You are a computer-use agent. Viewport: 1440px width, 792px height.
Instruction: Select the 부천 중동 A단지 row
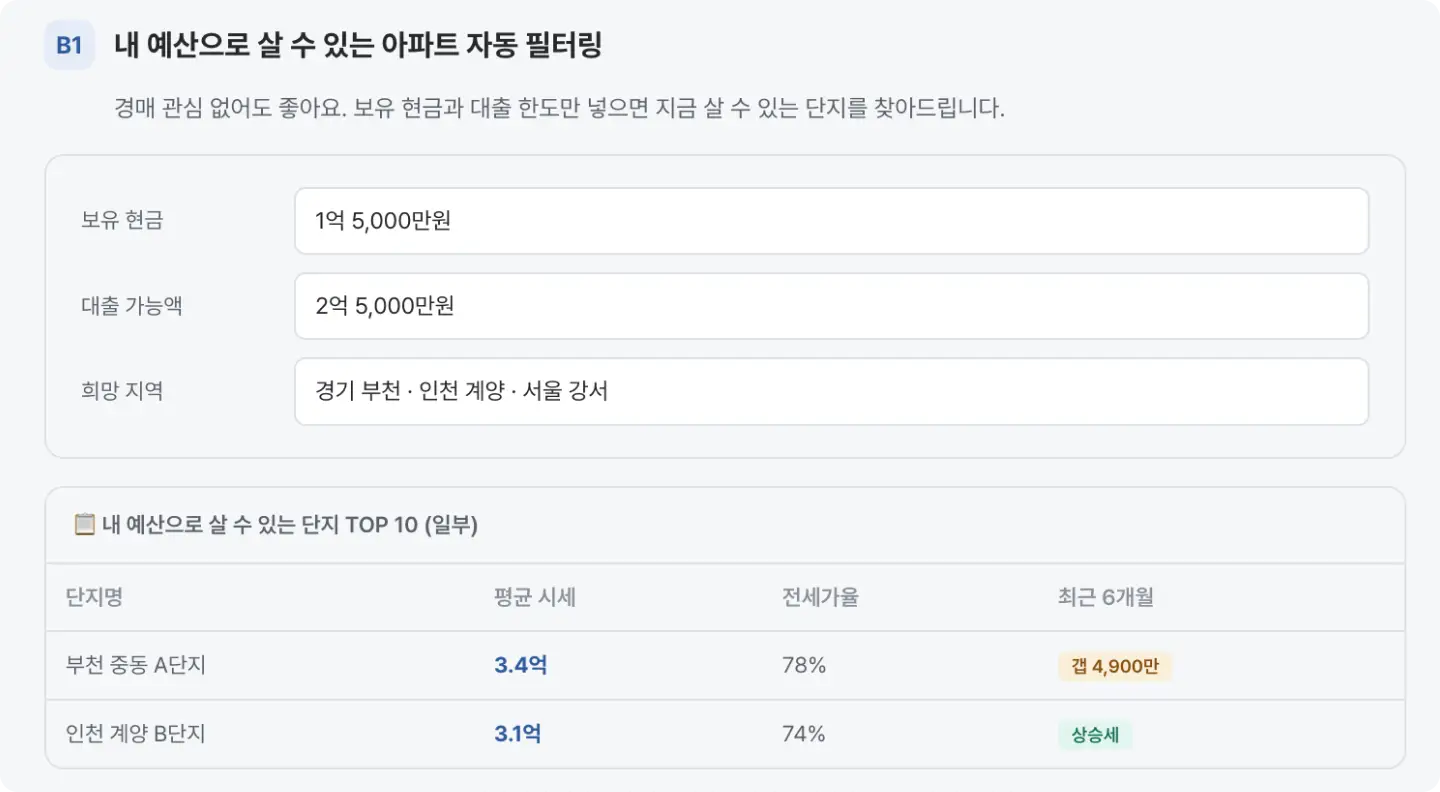(x=725, y=665)
